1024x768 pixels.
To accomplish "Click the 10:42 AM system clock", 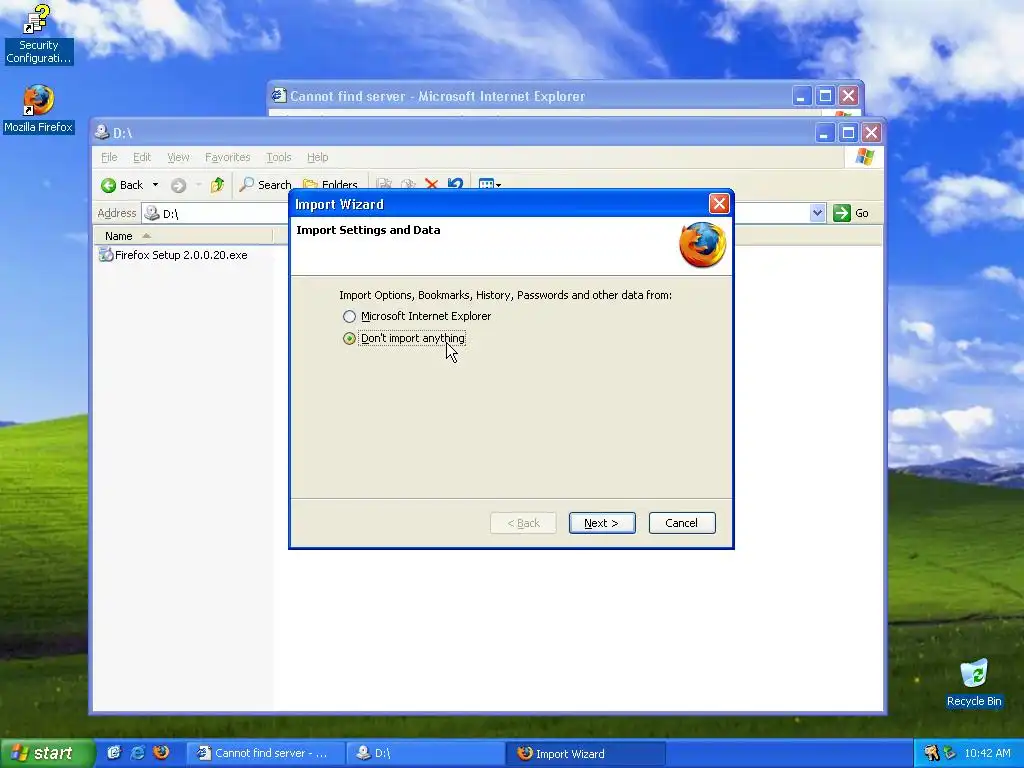I will 987,753.
